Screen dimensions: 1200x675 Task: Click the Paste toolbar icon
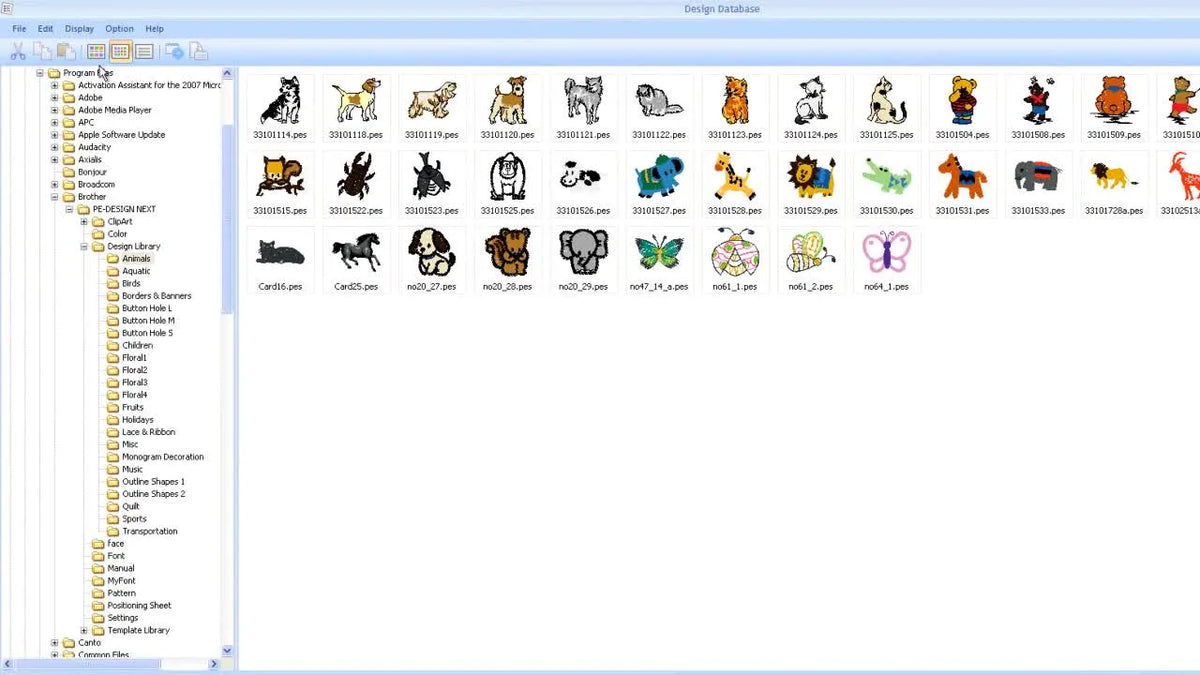tap(66, 51)
